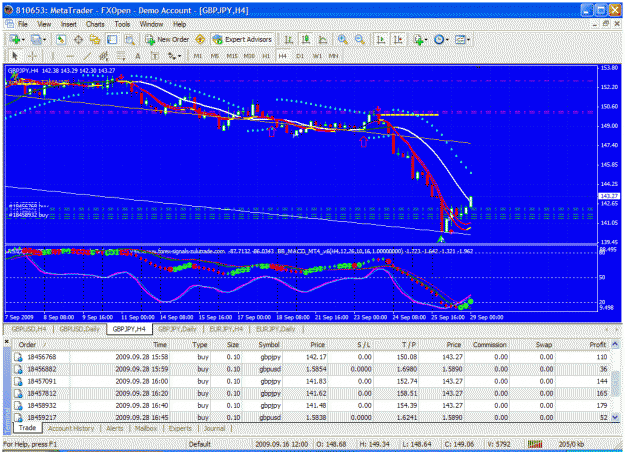Toggle the Auto Scroll chart icon

(x=381, y=39)
